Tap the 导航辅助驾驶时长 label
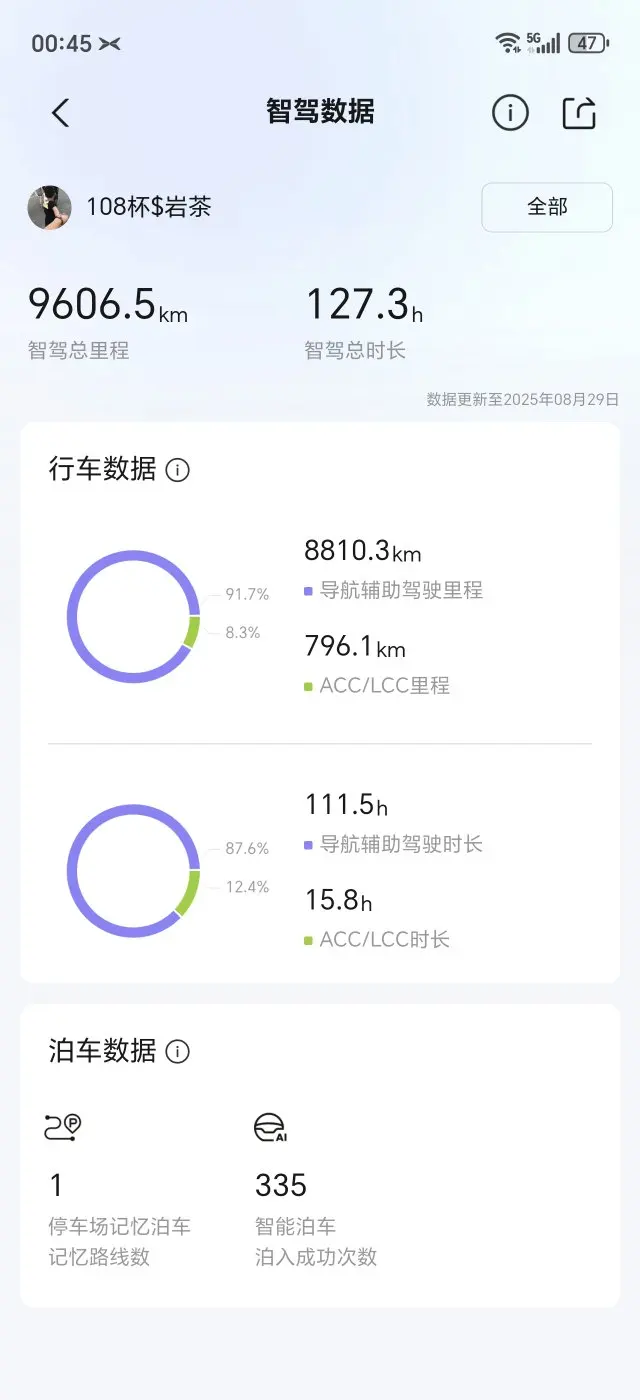Image resolution: width=640 pixels, height=1400 pixels. [401, 844]
